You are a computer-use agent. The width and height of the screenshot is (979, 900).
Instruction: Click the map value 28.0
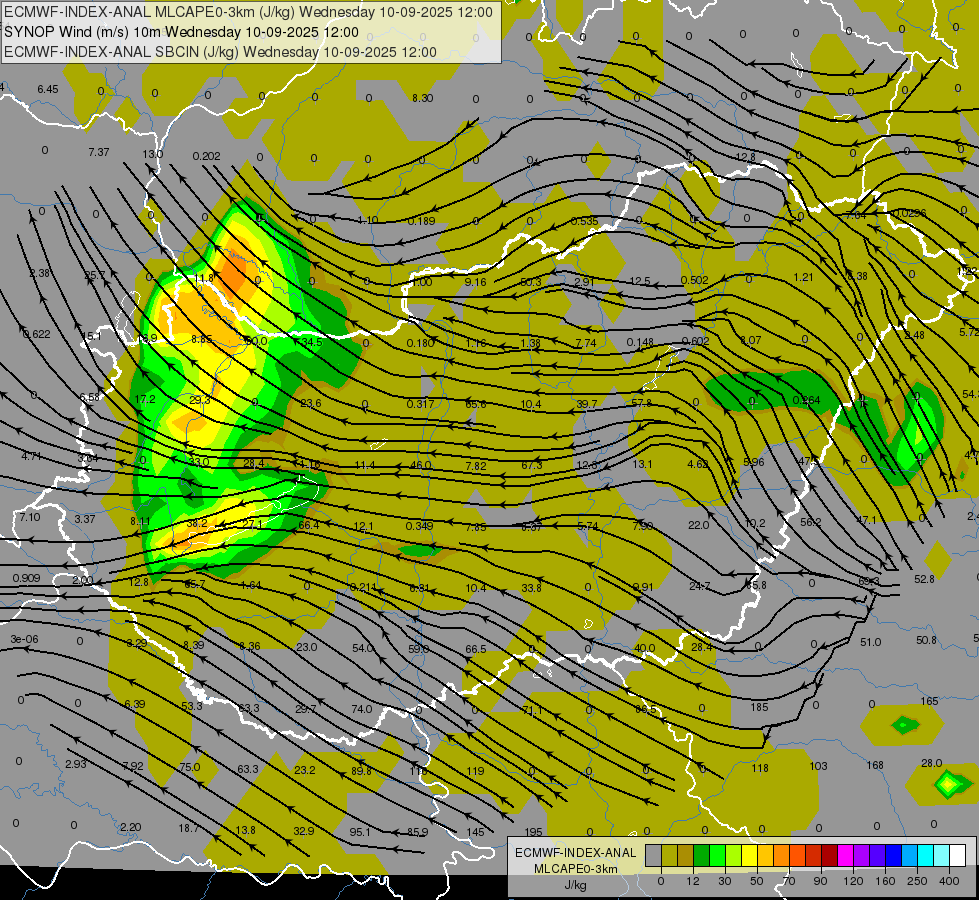pyautogui.click(x=932, y=763)
